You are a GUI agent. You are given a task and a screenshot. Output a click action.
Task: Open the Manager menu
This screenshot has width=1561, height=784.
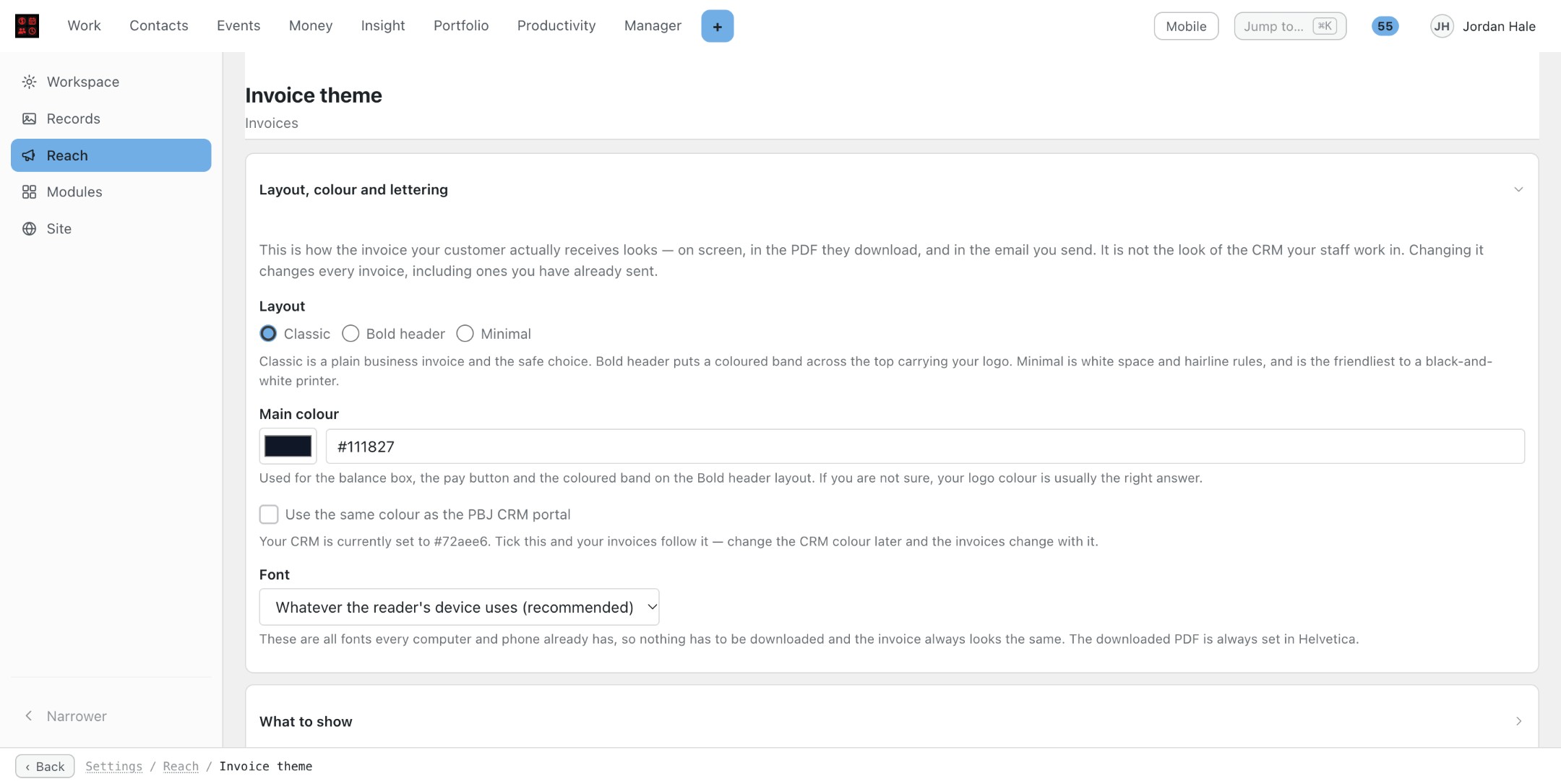tap(653, 26)
